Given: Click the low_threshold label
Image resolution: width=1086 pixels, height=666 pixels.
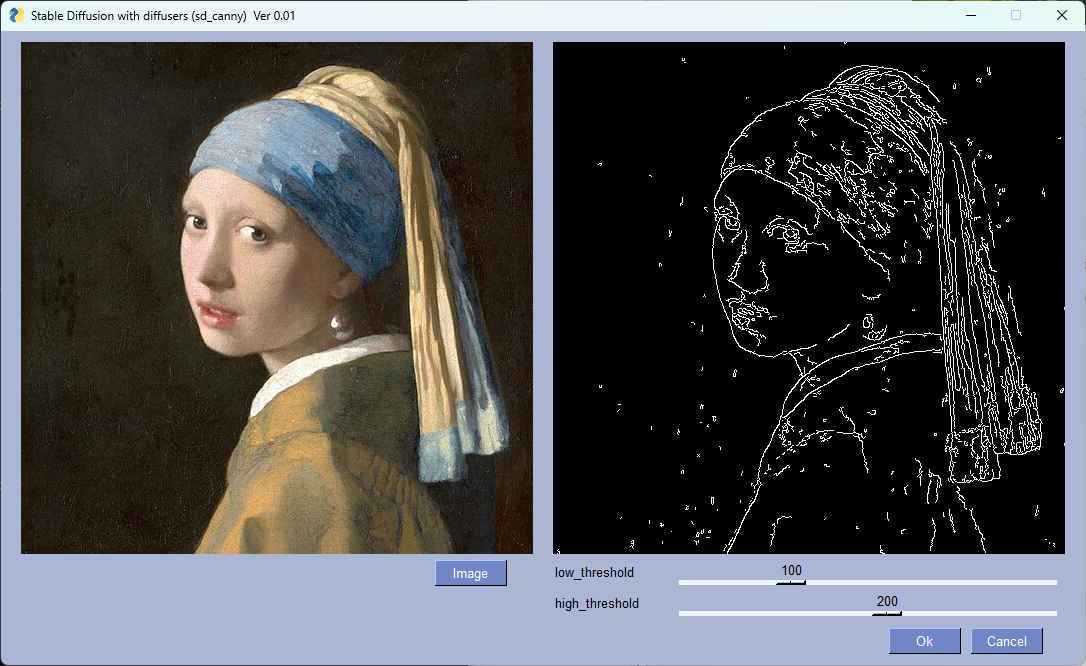Looking at the screenshot, I should coord(594,573).
